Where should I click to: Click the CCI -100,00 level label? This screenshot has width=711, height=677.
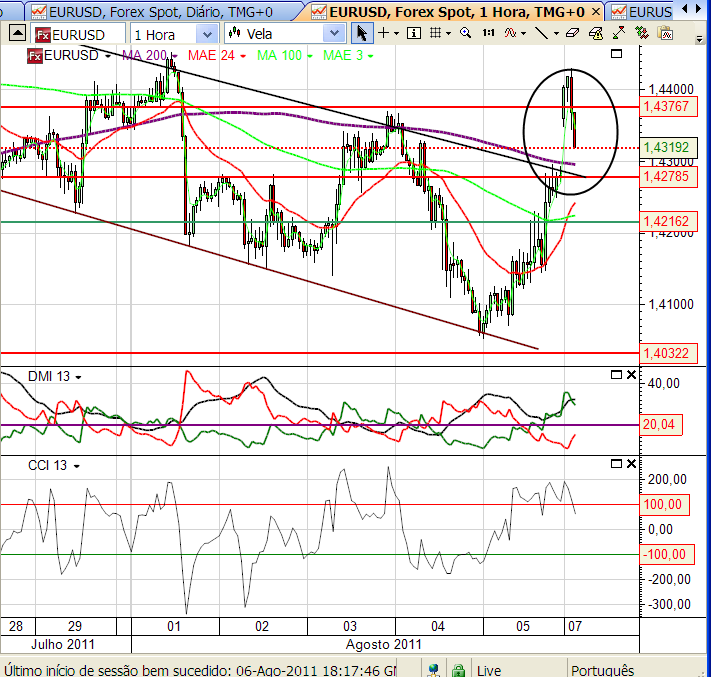pyautogui.click(x=667, y=555)
